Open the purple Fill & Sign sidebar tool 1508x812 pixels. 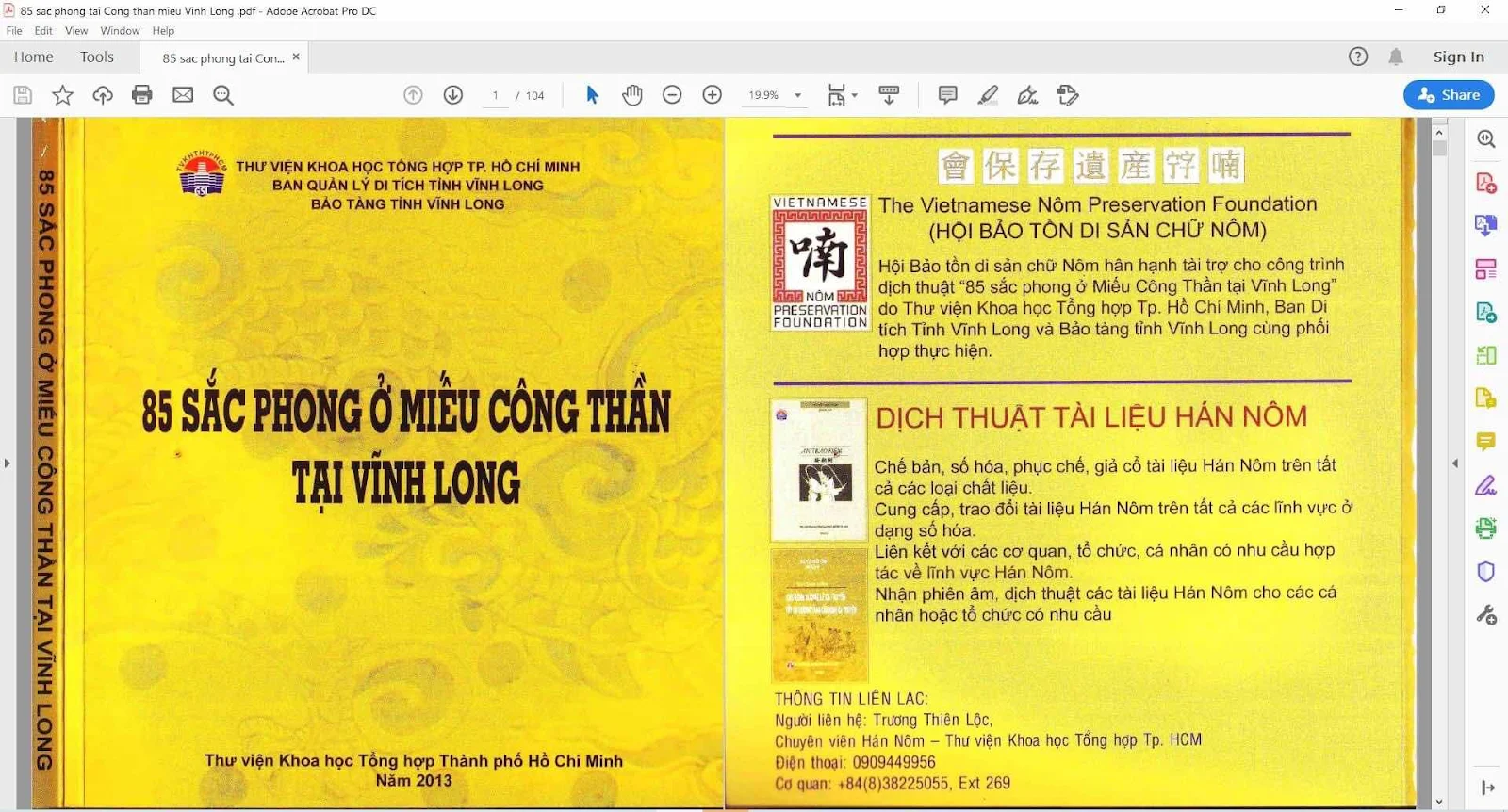tap(1486, 485)
